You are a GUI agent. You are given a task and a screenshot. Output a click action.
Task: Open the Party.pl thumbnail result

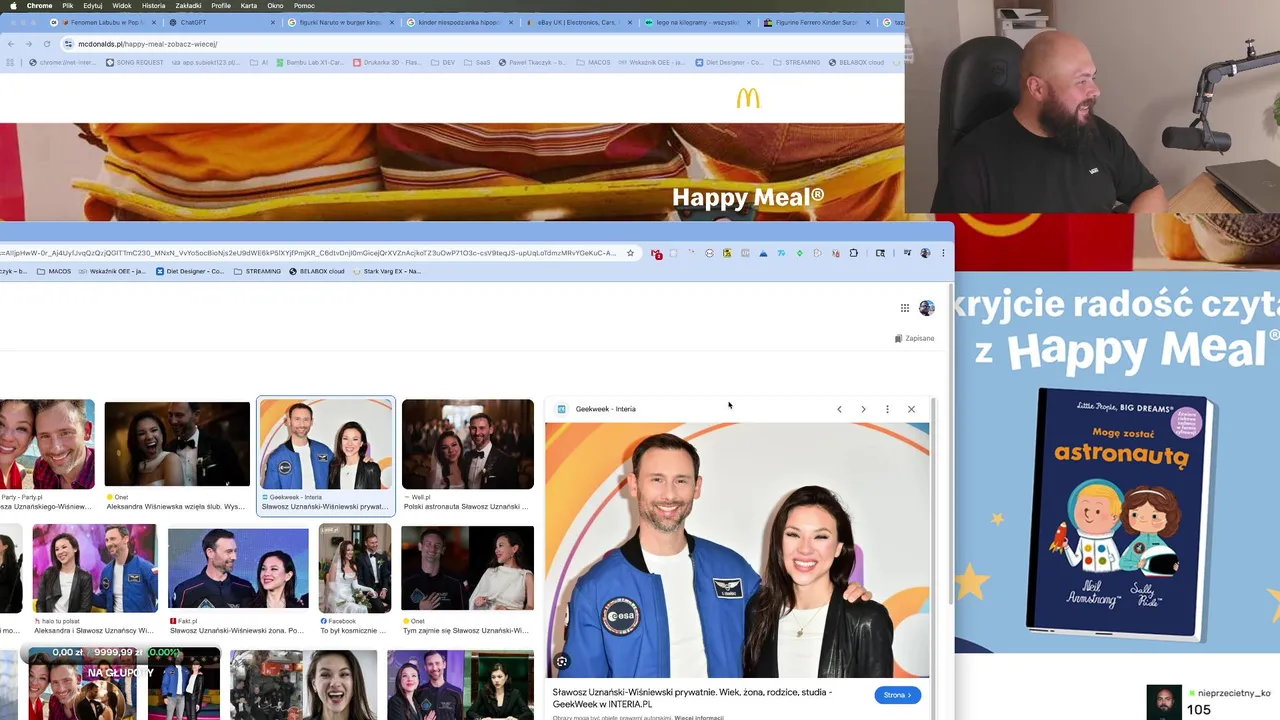point(47,444)
